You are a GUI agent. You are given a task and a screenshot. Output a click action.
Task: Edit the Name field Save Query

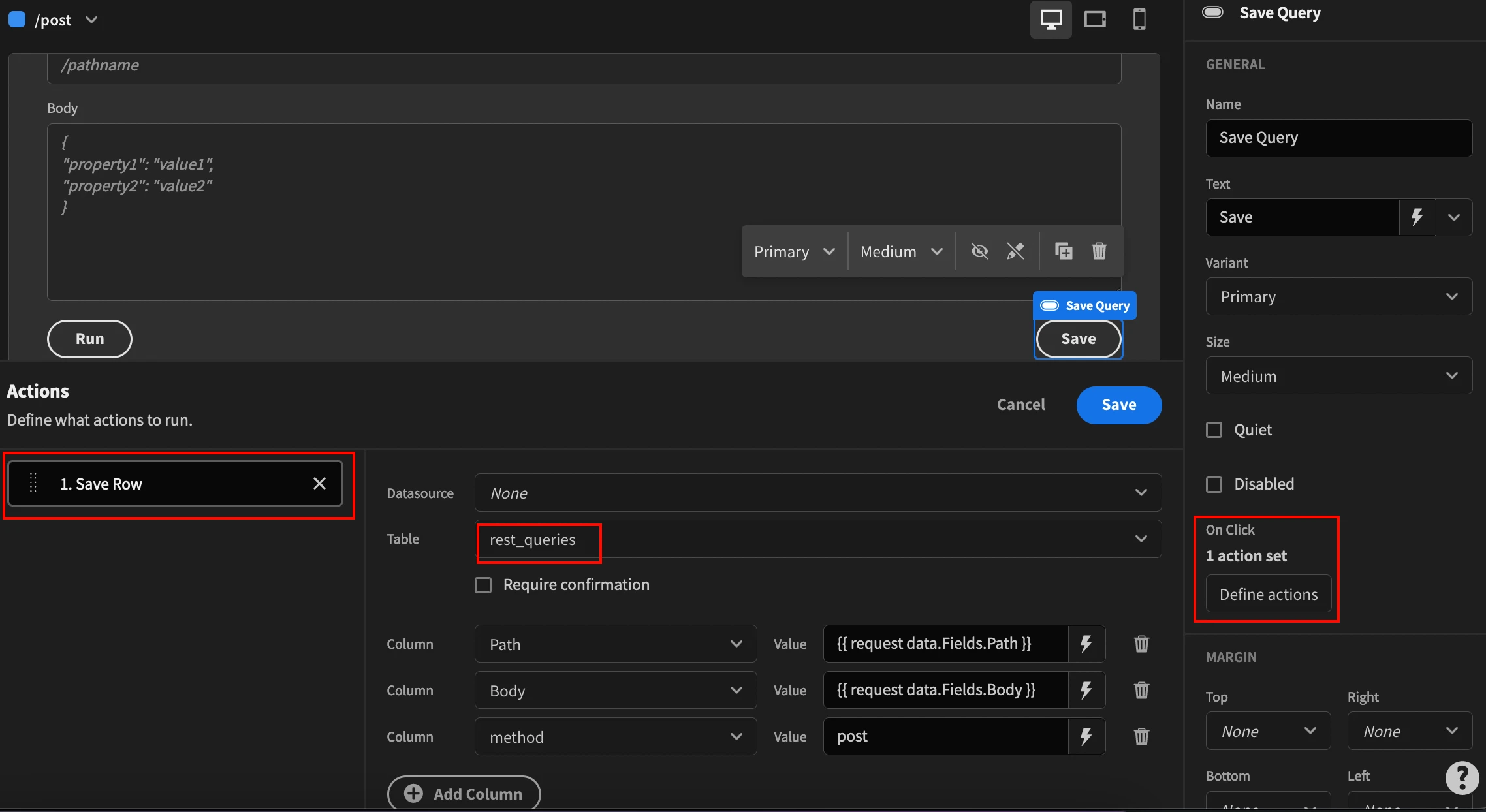(x=1338, y=138)
